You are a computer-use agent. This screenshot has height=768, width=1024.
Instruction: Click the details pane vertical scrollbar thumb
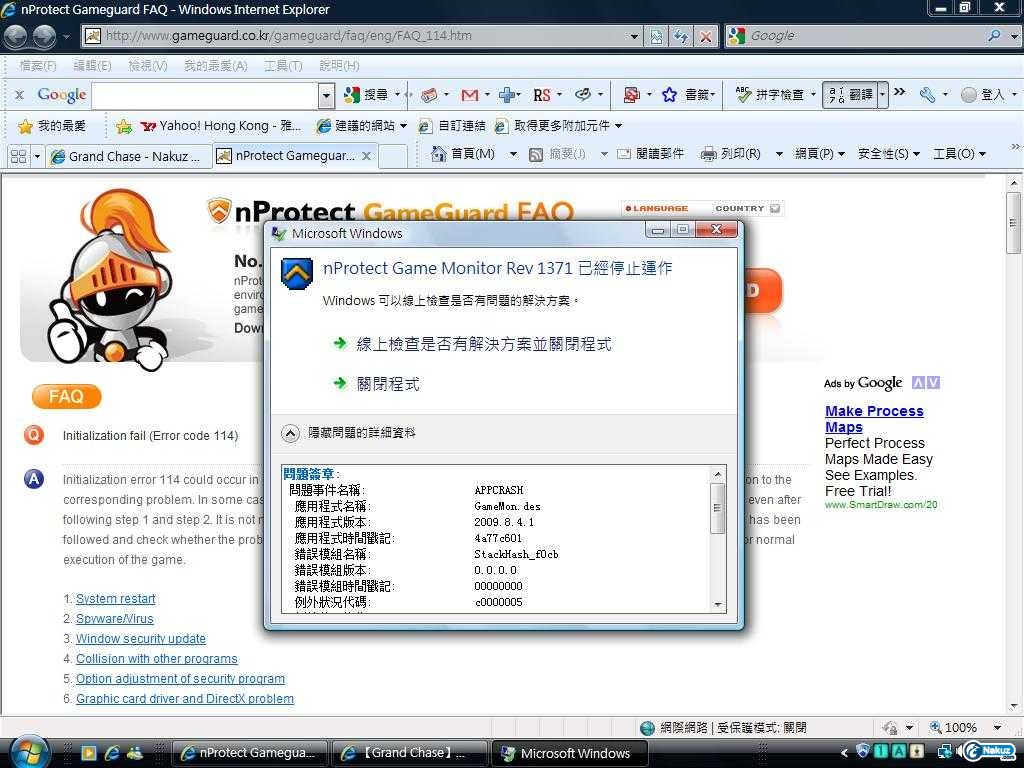[717, 508]
